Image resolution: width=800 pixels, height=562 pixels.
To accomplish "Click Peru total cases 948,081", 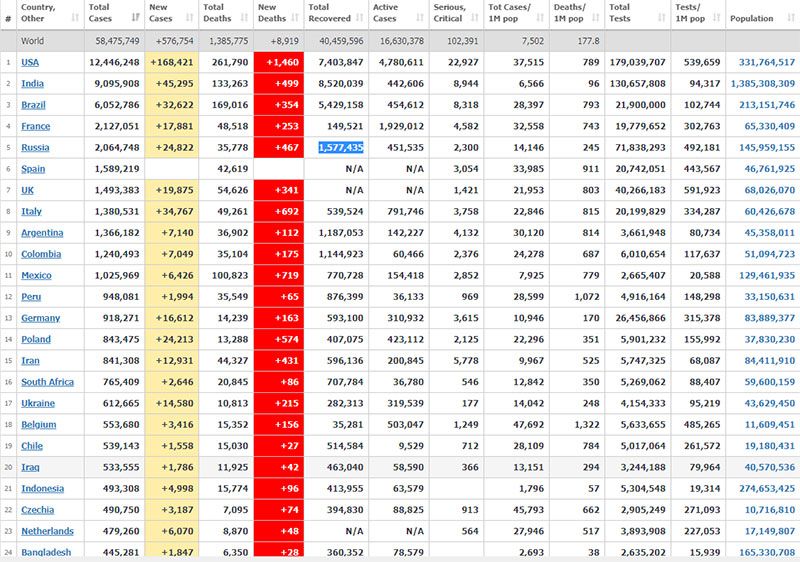I will click(x=121, y=297).
